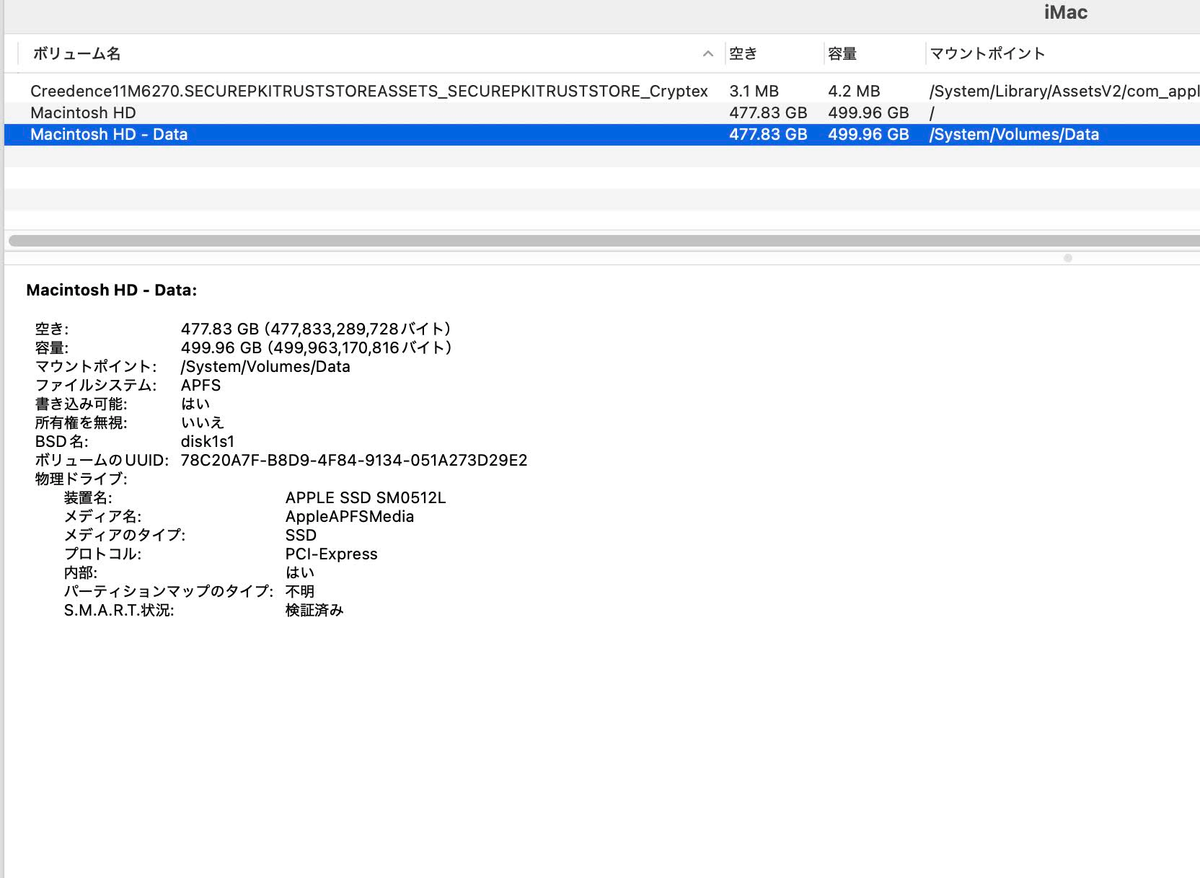Click the iMac window title
This screenshot has height=878, width=1200.
(1065, 13)
